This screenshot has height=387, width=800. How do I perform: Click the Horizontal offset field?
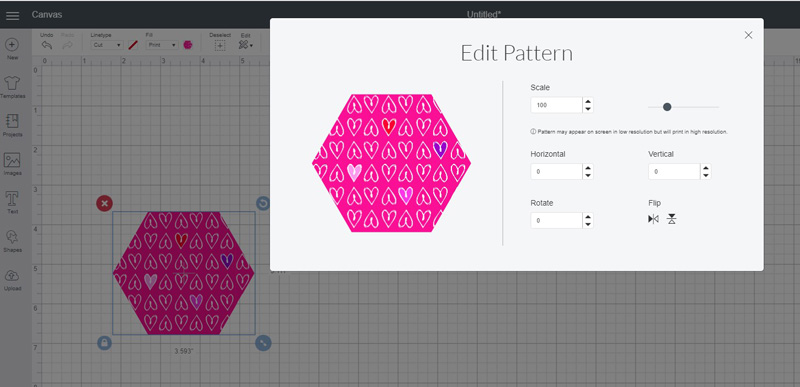556,172
